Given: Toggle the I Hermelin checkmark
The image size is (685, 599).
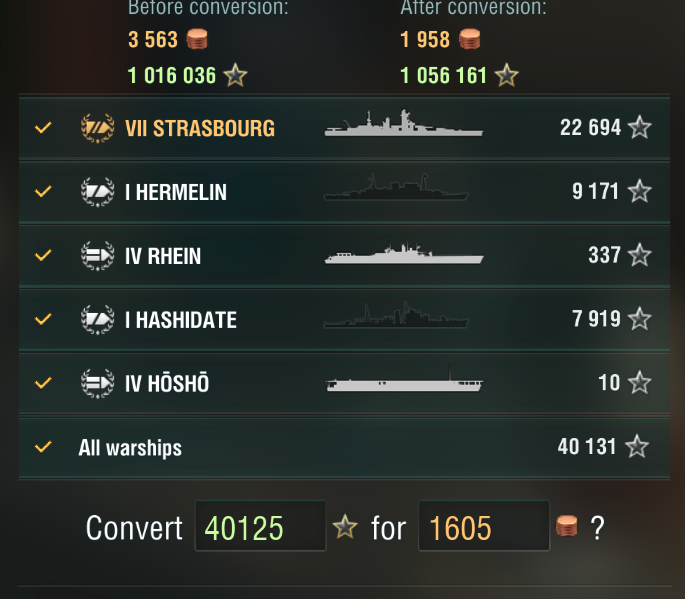Looking at the screenshot, I should point(43,192).
